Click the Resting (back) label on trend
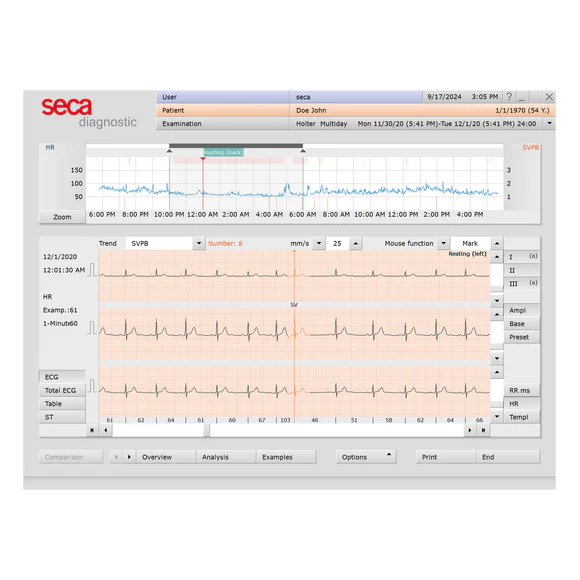The image size is (580, 580). point(223,152)
